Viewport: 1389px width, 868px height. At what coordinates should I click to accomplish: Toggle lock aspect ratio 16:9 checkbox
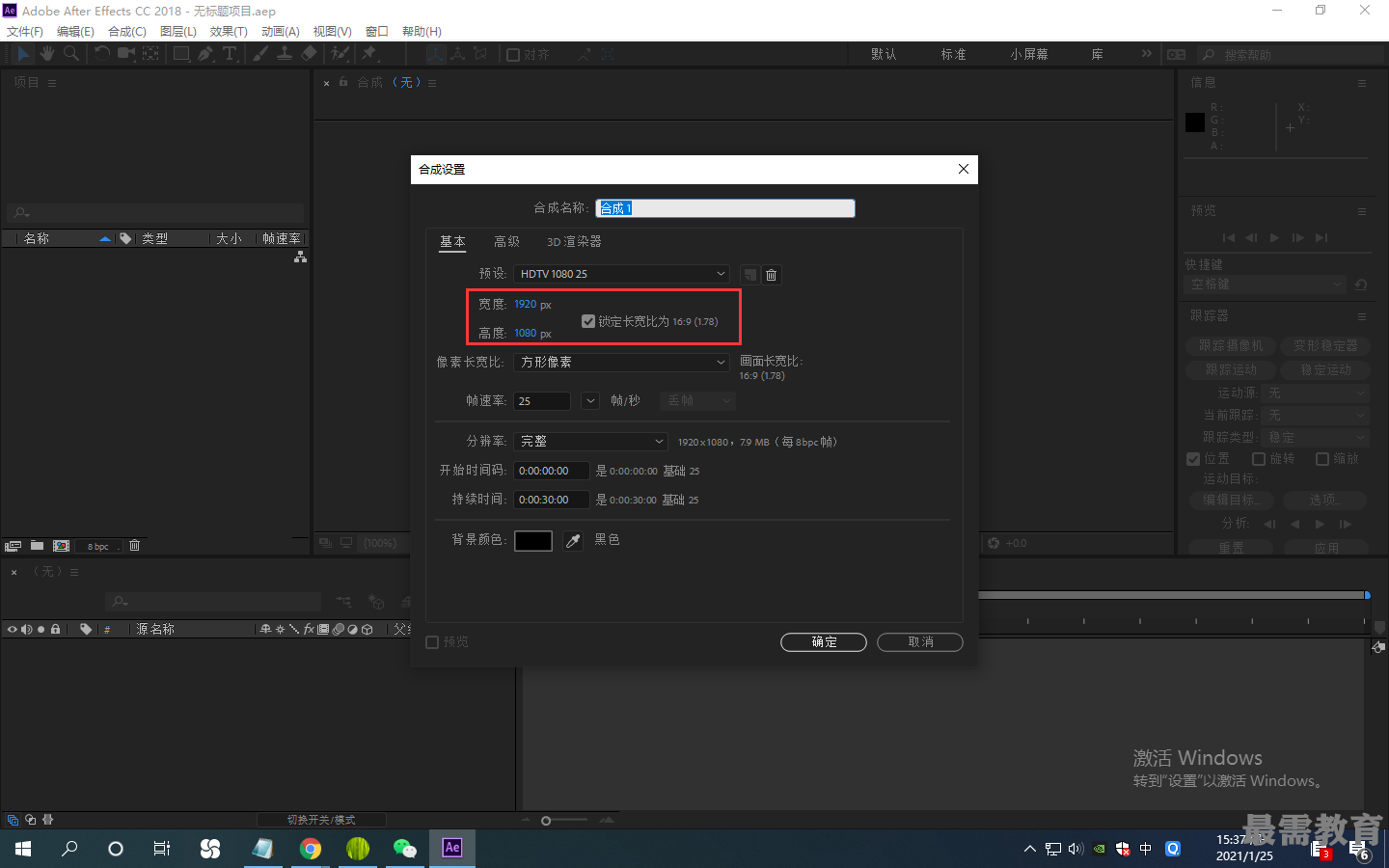click(588, 321)
